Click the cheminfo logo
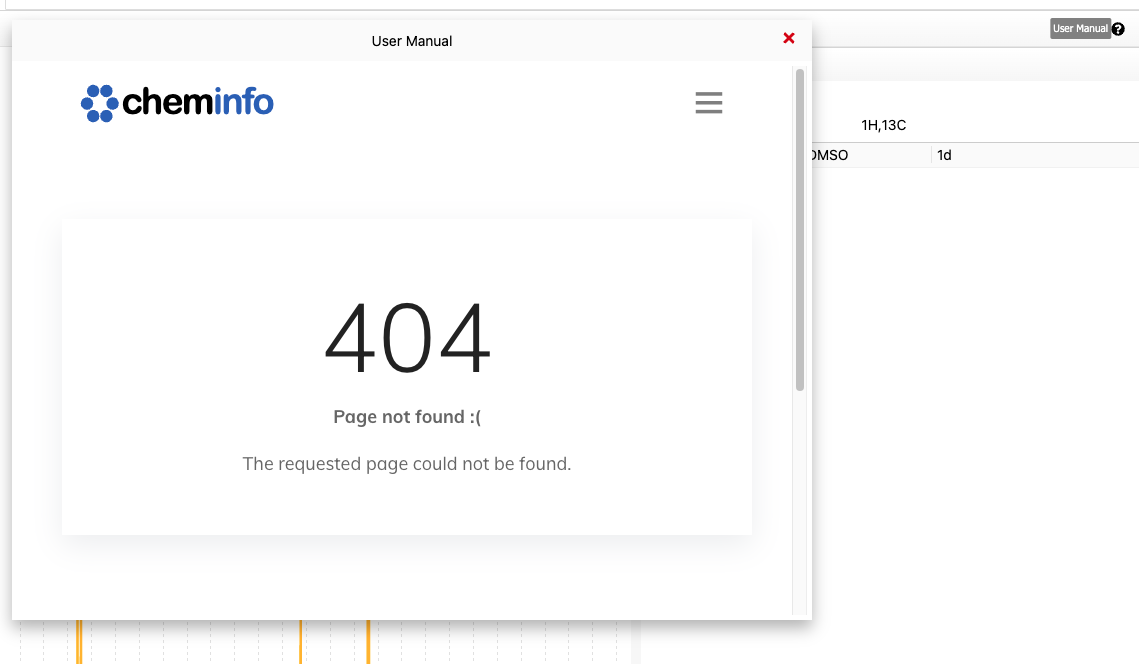The image size is (1139, 664). [177, 101]
